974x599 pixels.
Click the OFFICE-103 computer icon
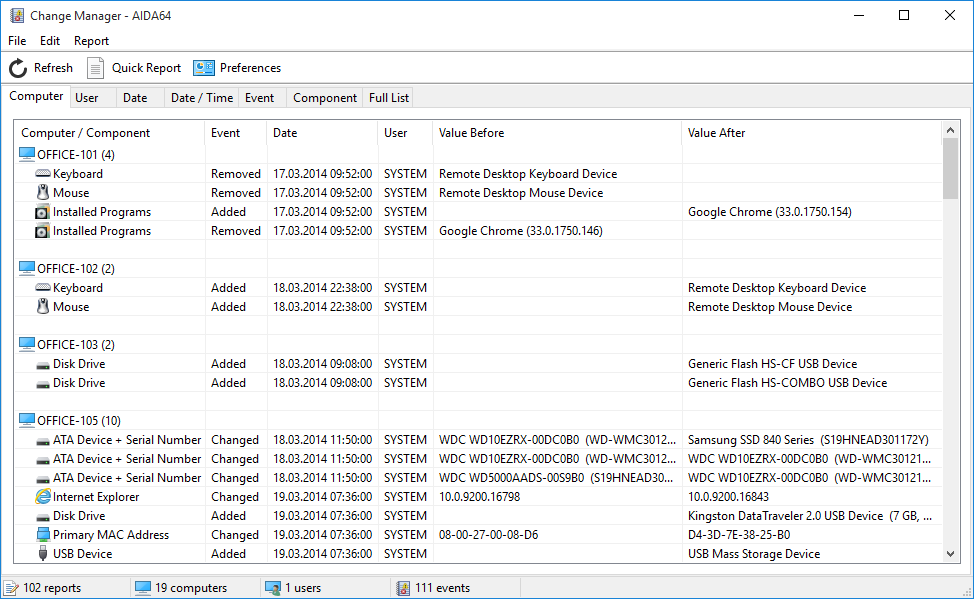coord(27,344)
